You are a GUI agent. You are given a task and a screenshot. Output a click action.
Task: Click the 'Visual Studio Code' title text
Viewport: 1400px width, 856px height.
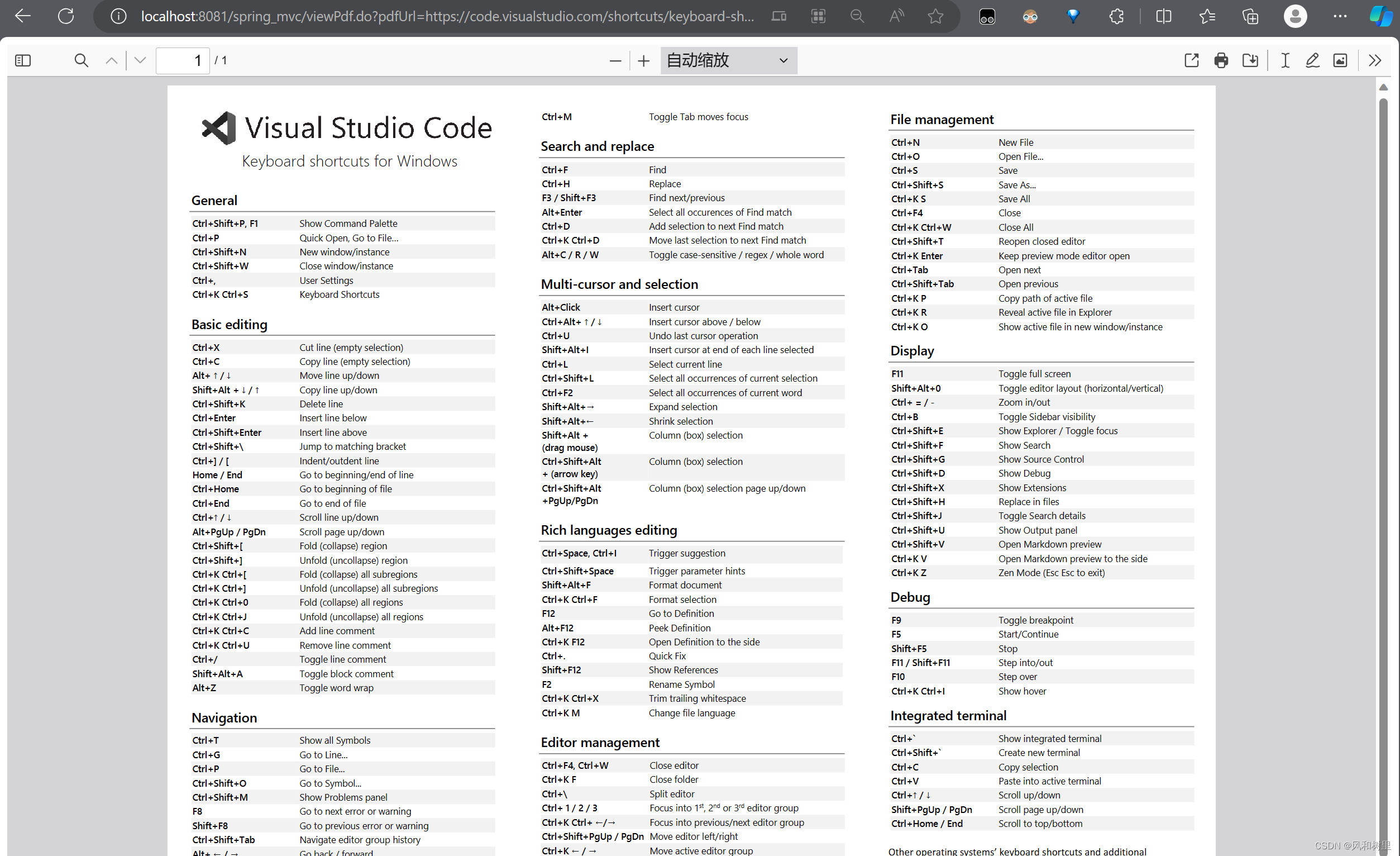point(368,127)
